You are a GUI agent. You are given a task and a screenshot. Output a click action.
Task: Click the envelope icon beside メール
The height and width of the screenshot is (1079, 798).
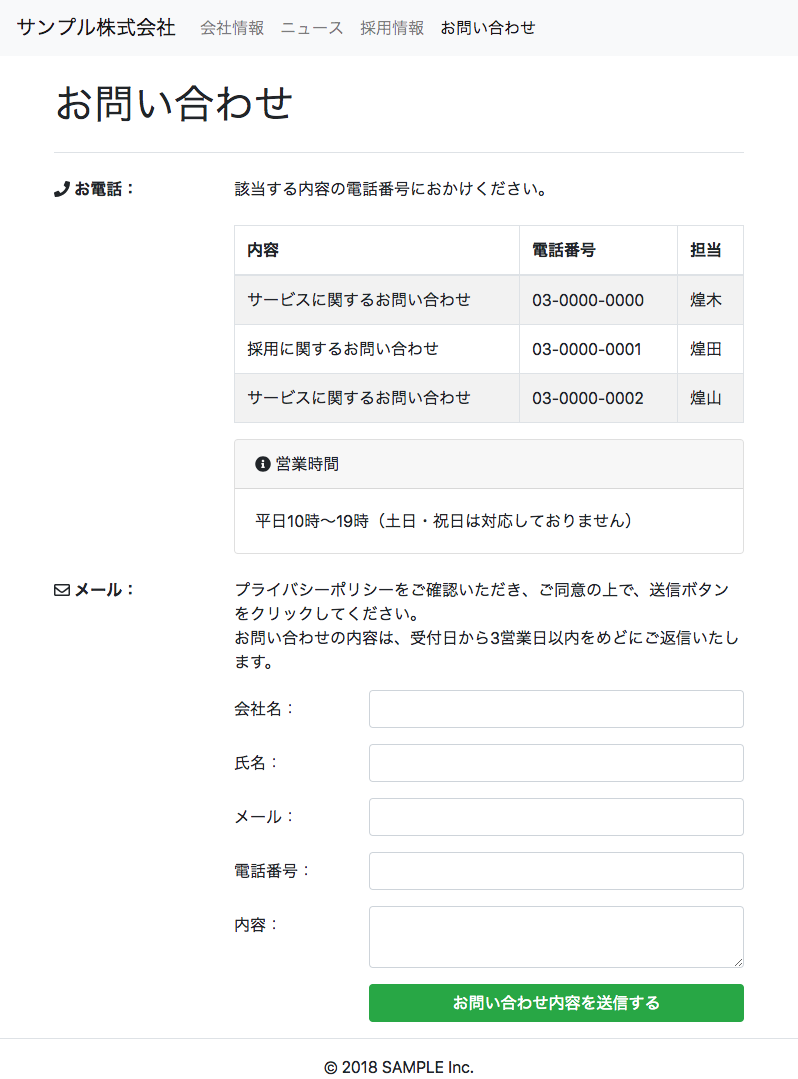(61, 590)
